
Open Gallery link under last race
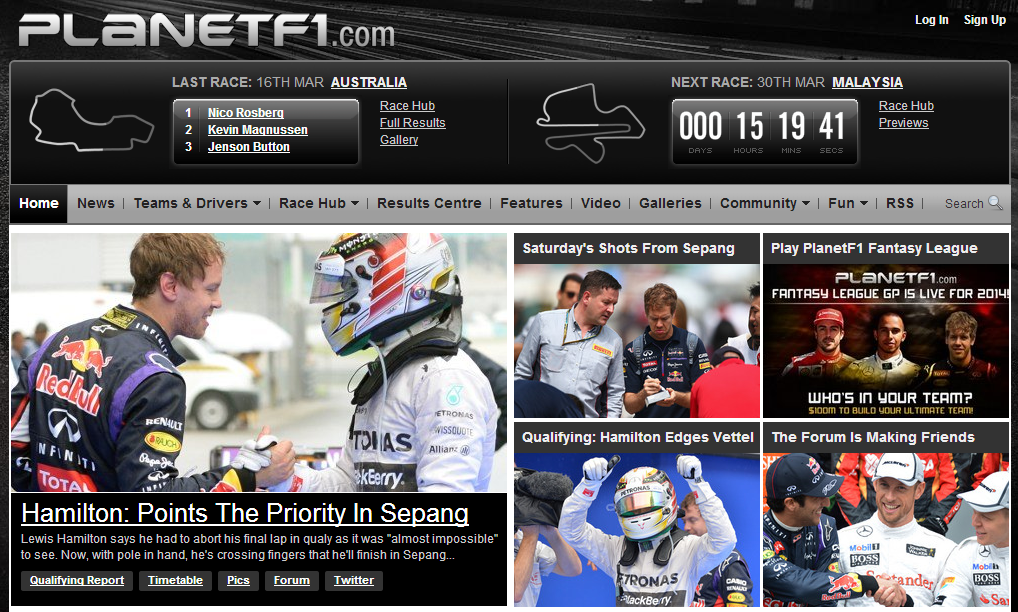point(399,140)
